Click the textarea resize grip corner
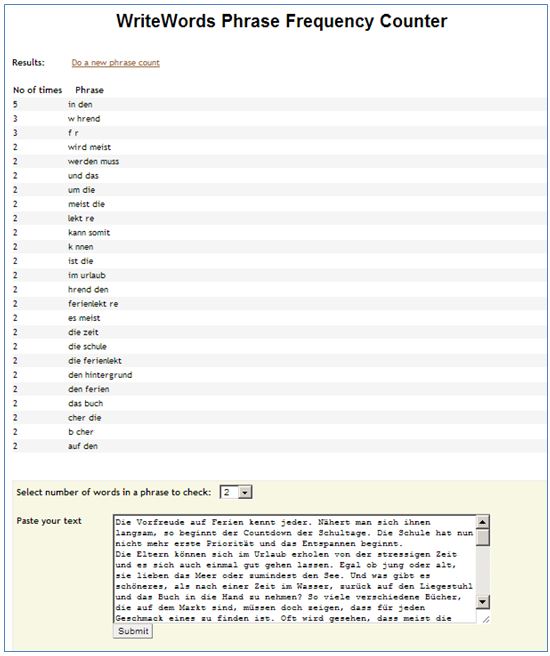This screenshot has width=550, height=656. tap(485, 619)
